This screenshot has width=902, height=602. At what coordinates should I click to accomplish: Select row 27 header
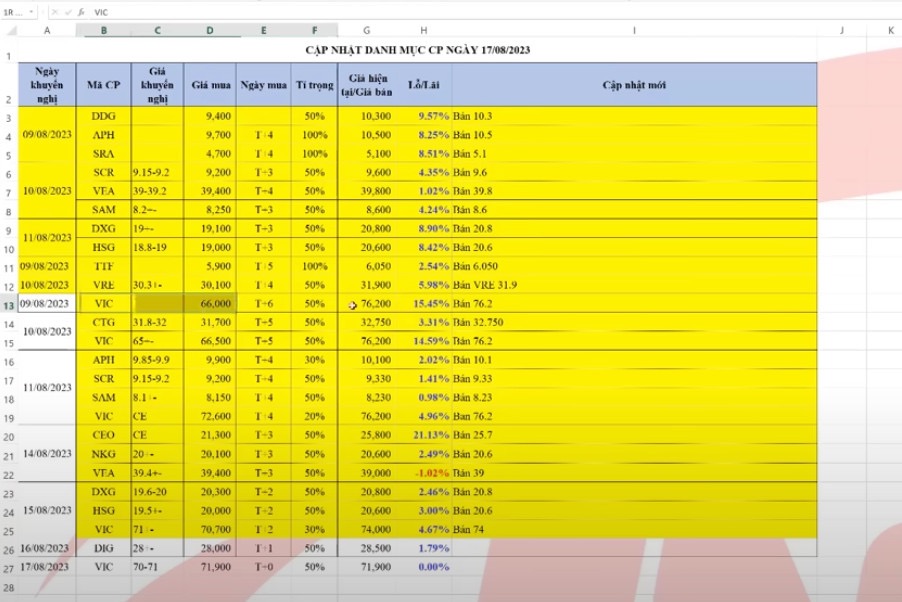[x=9, y=568]
